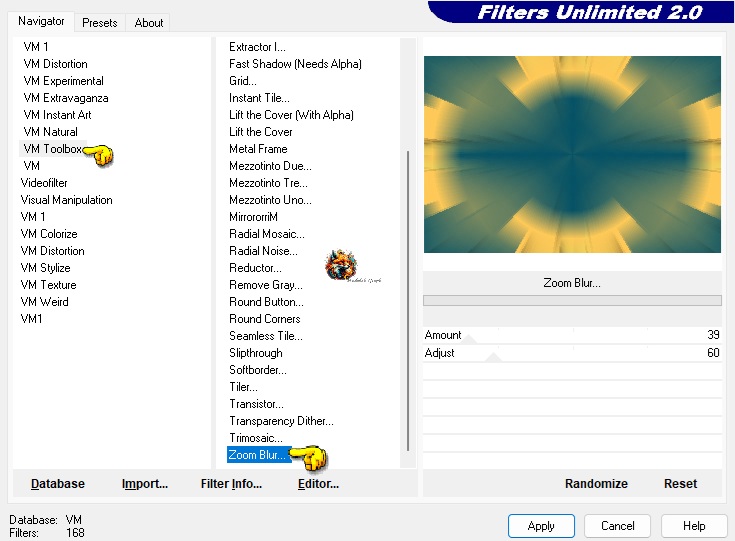
Task: Select Round Button... filter
Action: tap(266, 301)
